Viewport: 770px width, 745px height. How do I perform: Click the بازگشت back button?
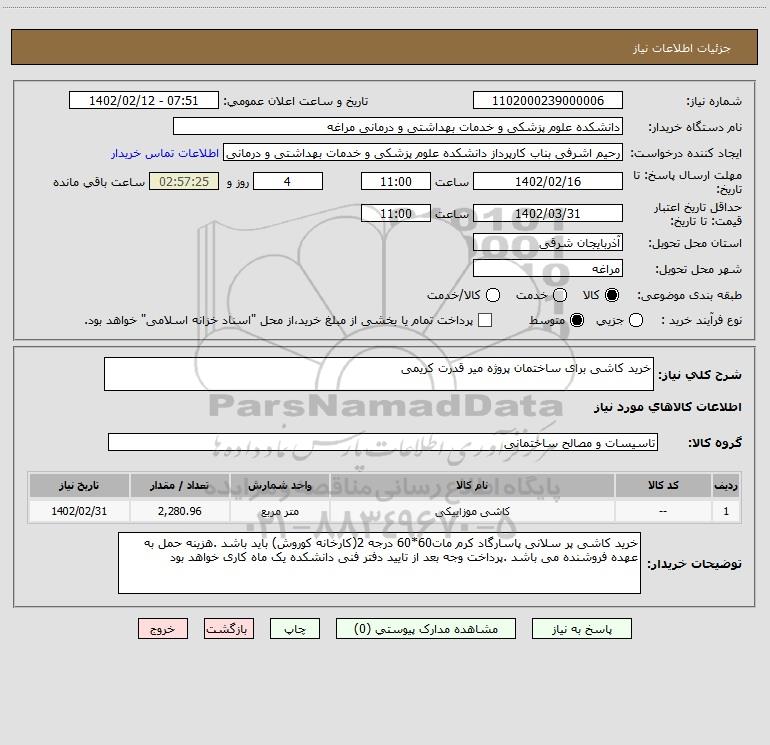tap(229, 629)
